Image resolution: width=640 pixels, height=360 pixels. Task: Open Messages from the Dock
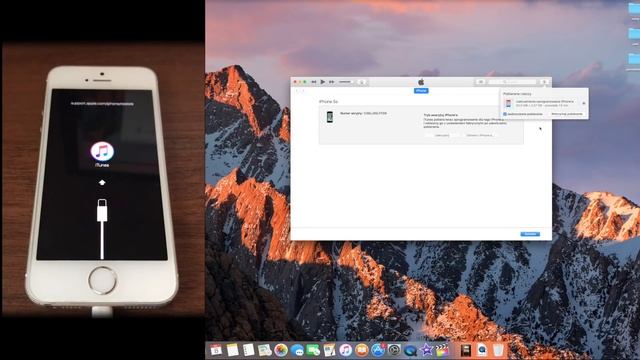click(297, 350)
